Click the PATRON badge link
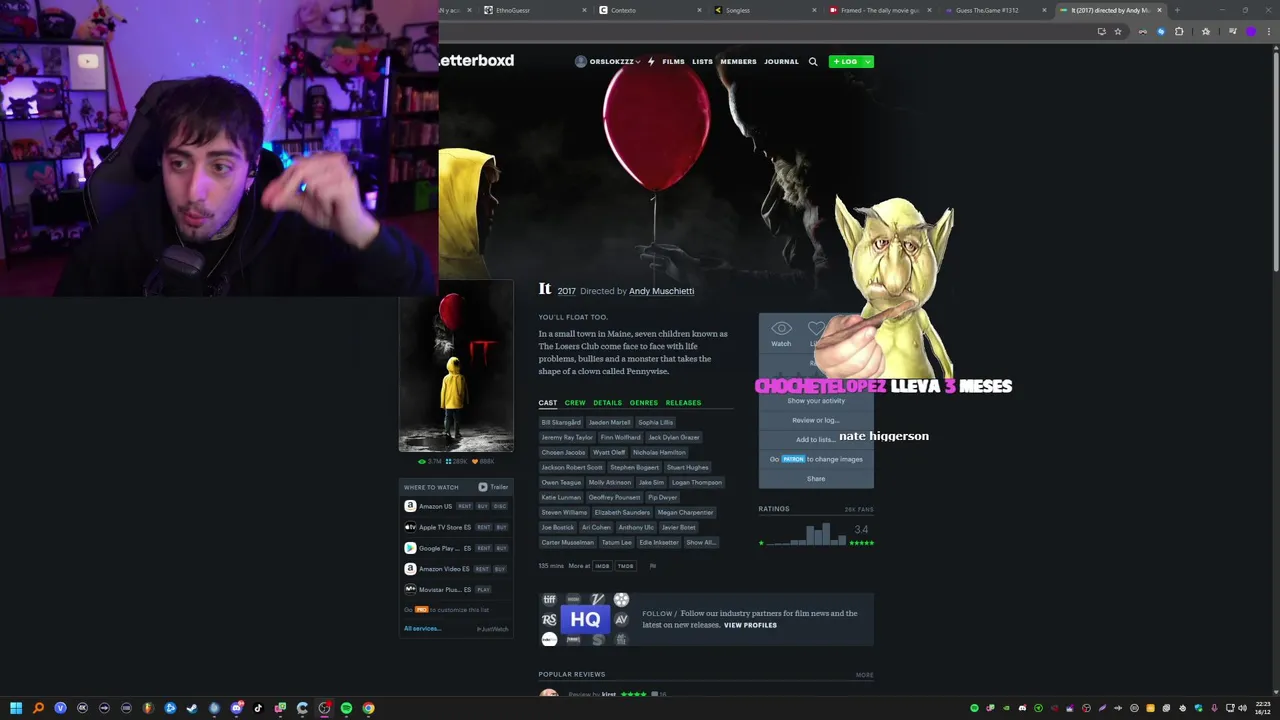This screenshot has height=720, width=1280. (793, 459)
